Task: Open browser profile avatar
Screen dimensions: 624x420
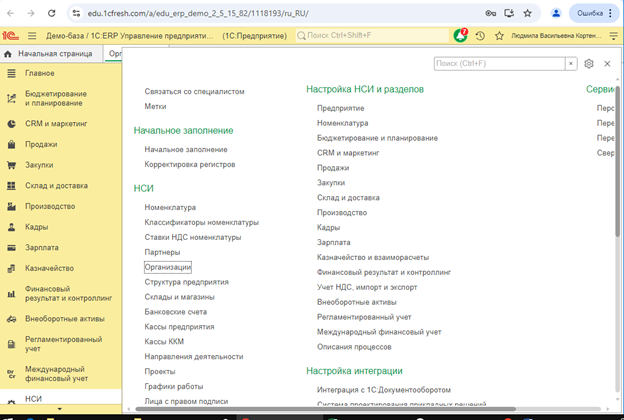Action: click(556, 13)
